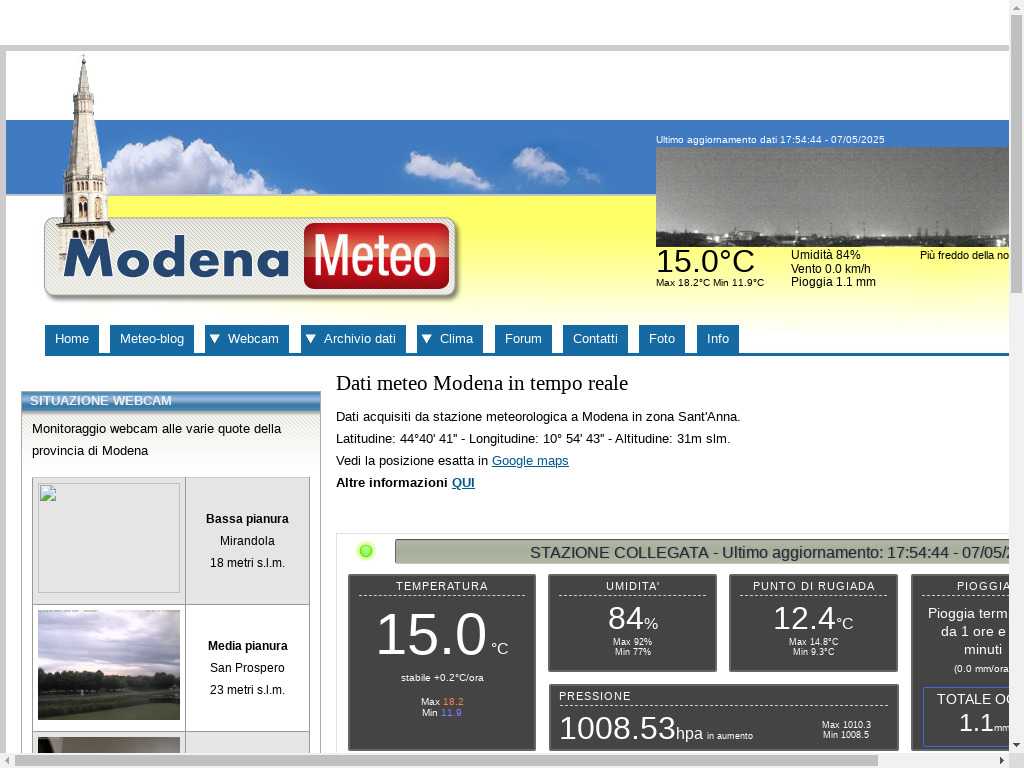
Task: Click the Dati meteo Modena in tempo reale heading
Action: [x=482, y=383]
